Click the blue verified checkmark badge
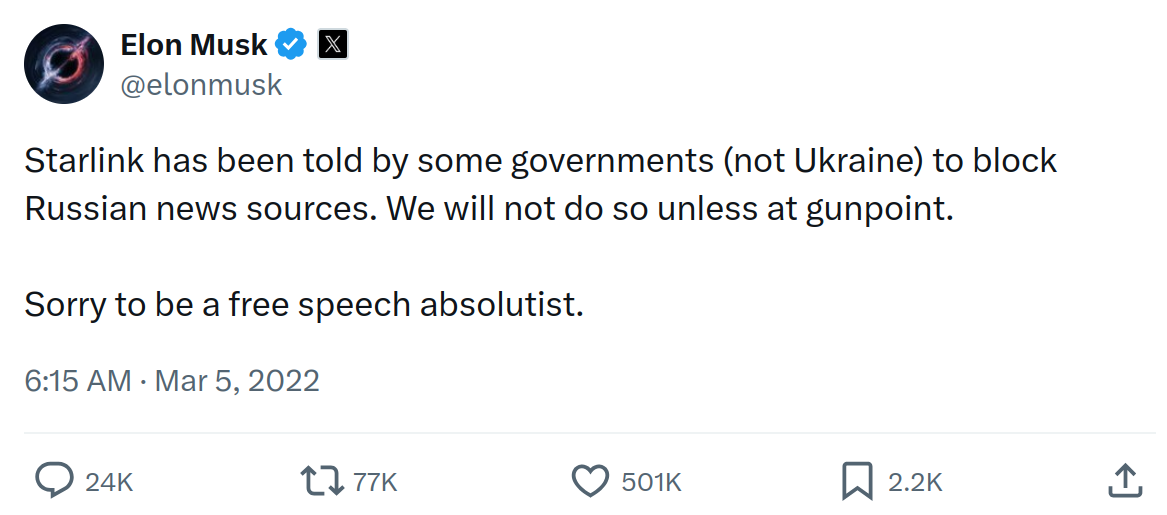Screen dimensions: 1167x515 [291, 45]
